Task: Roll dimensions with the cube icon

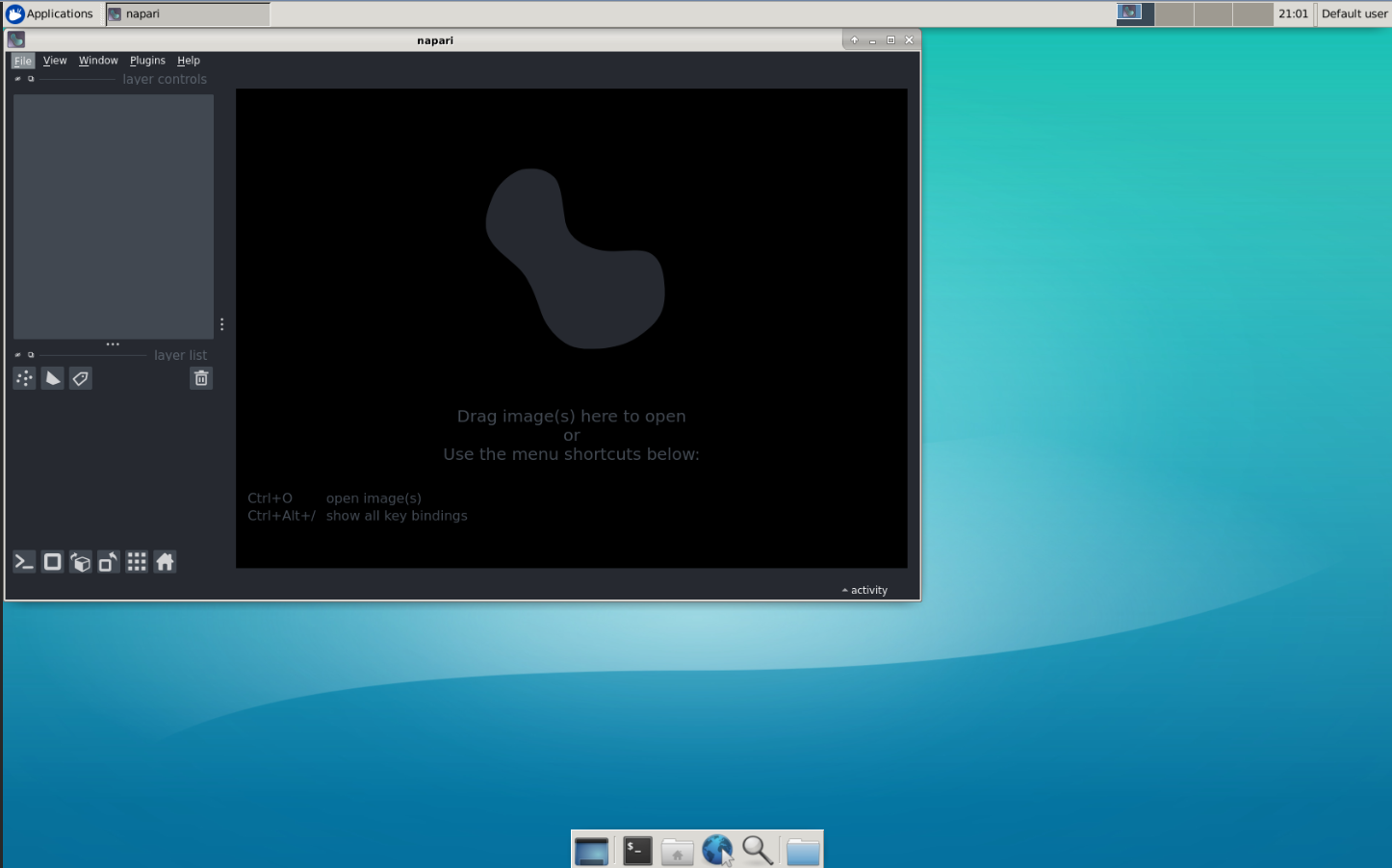Action: point(80,561)
